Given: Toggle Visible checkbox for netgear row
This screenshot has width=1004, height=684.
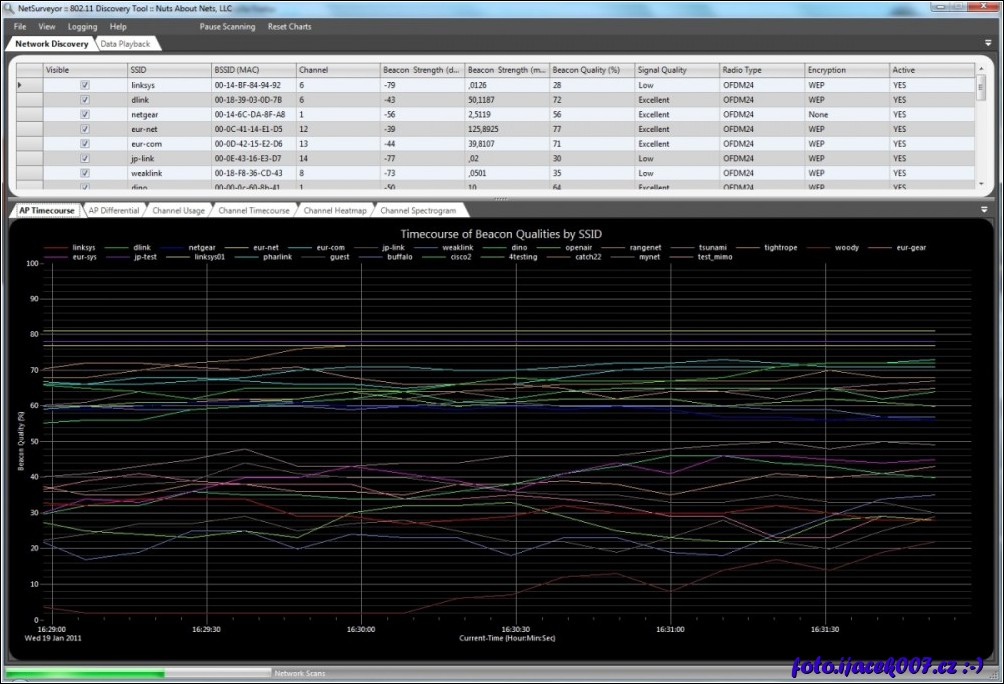Looking at the screenshot, I should click(85, 114).
